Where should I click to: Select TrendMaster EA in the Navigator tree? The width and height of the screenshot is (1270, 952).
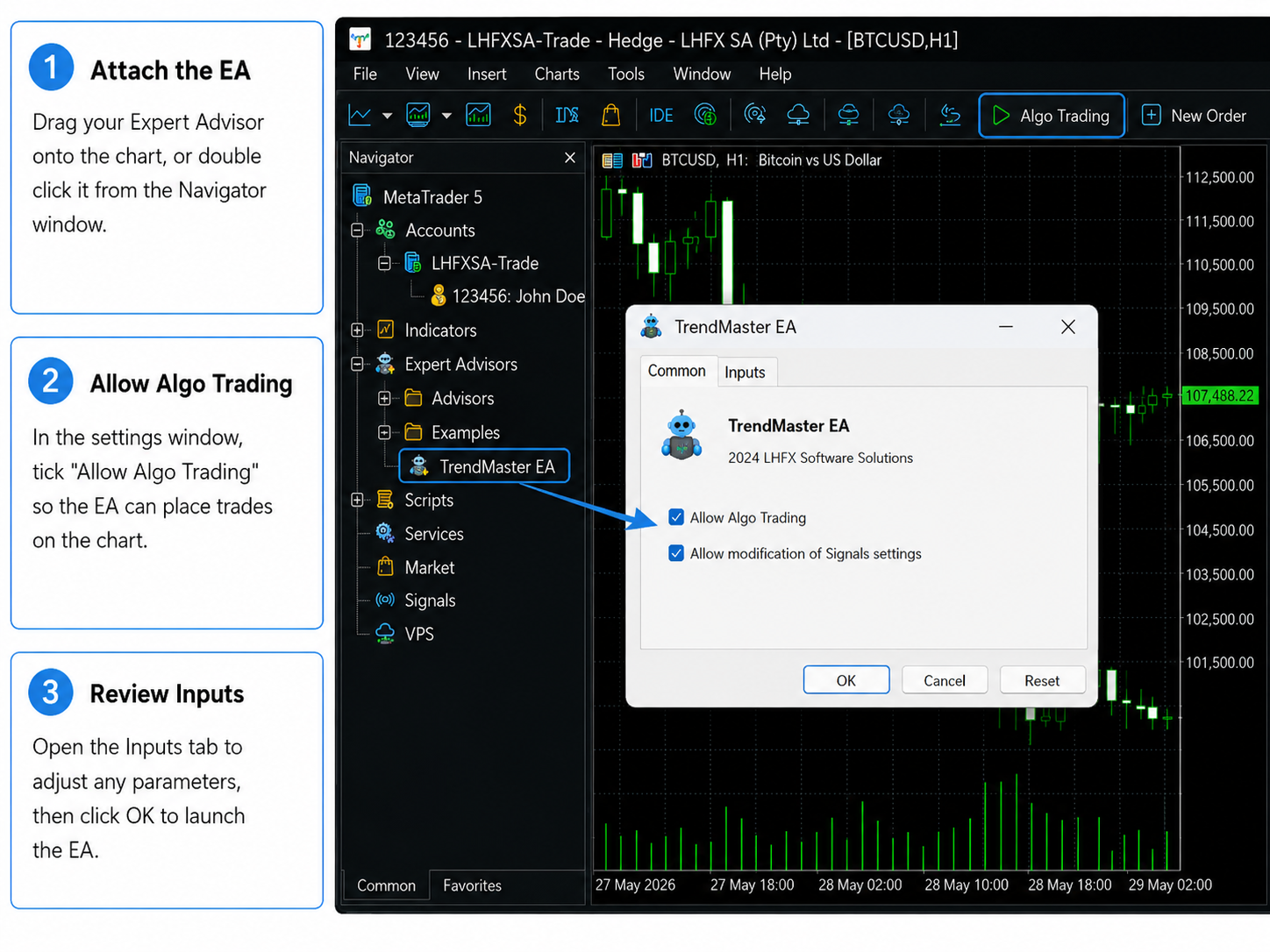tap(484, 466)
